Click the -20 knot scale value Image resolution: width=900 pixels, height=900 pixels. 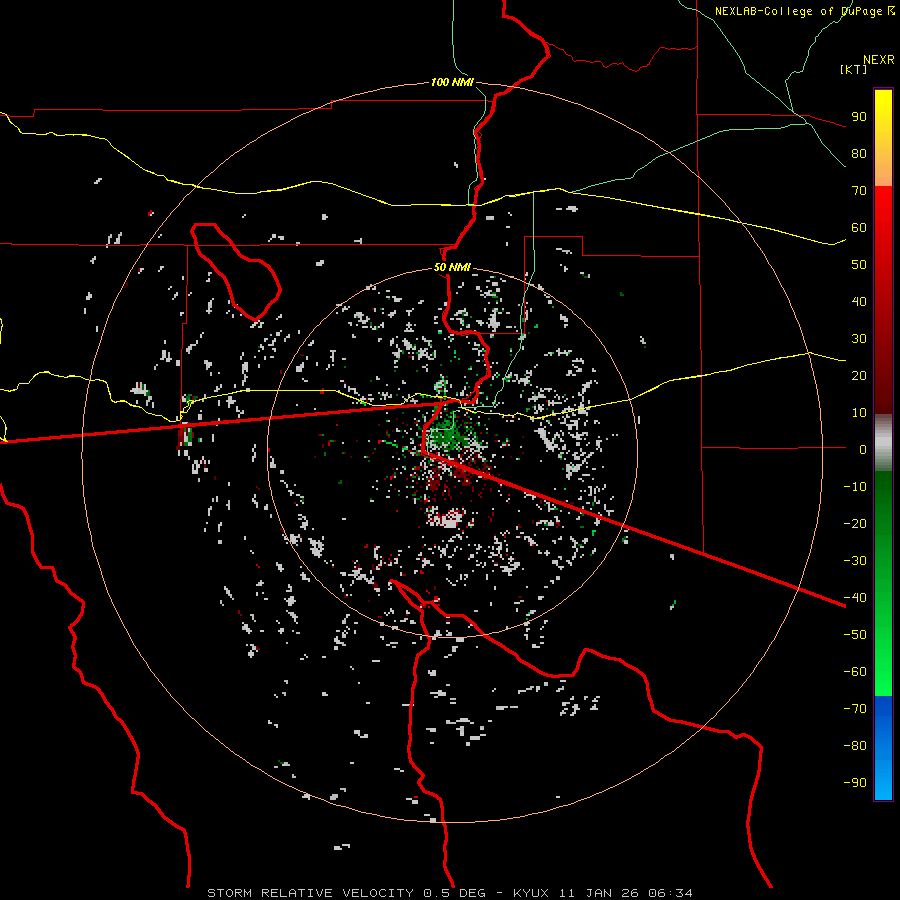pyautogui.click(x=855, y=524)
